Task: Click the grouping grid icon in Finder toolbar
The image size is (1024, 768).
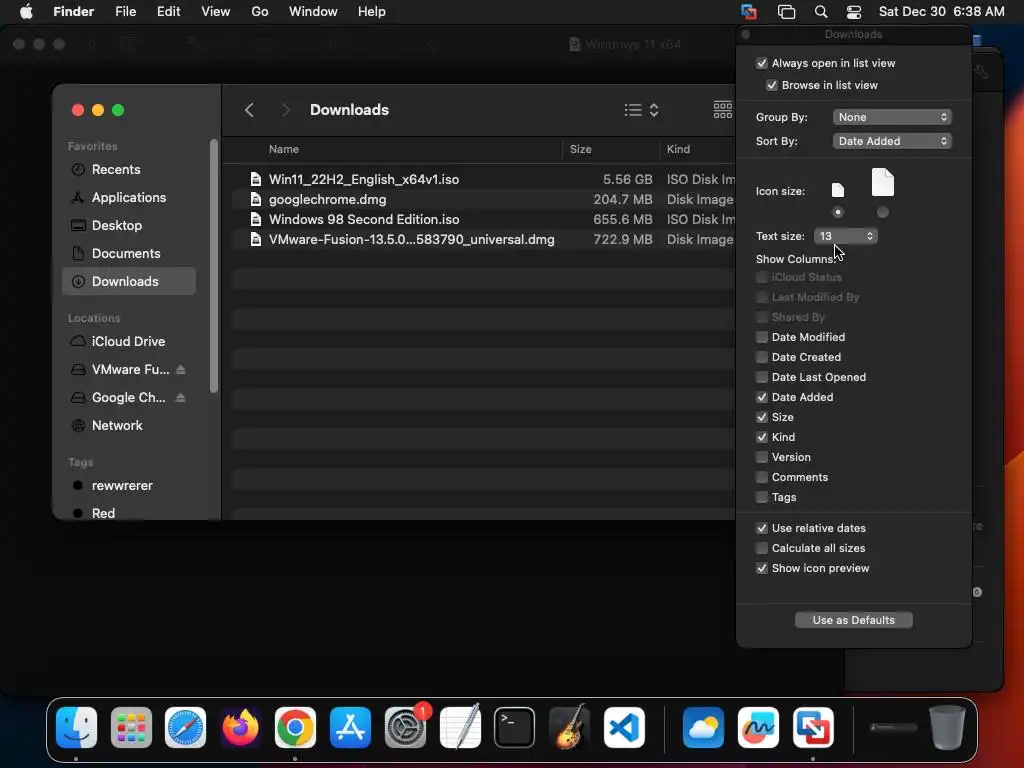Action: [x=722, y=110]
